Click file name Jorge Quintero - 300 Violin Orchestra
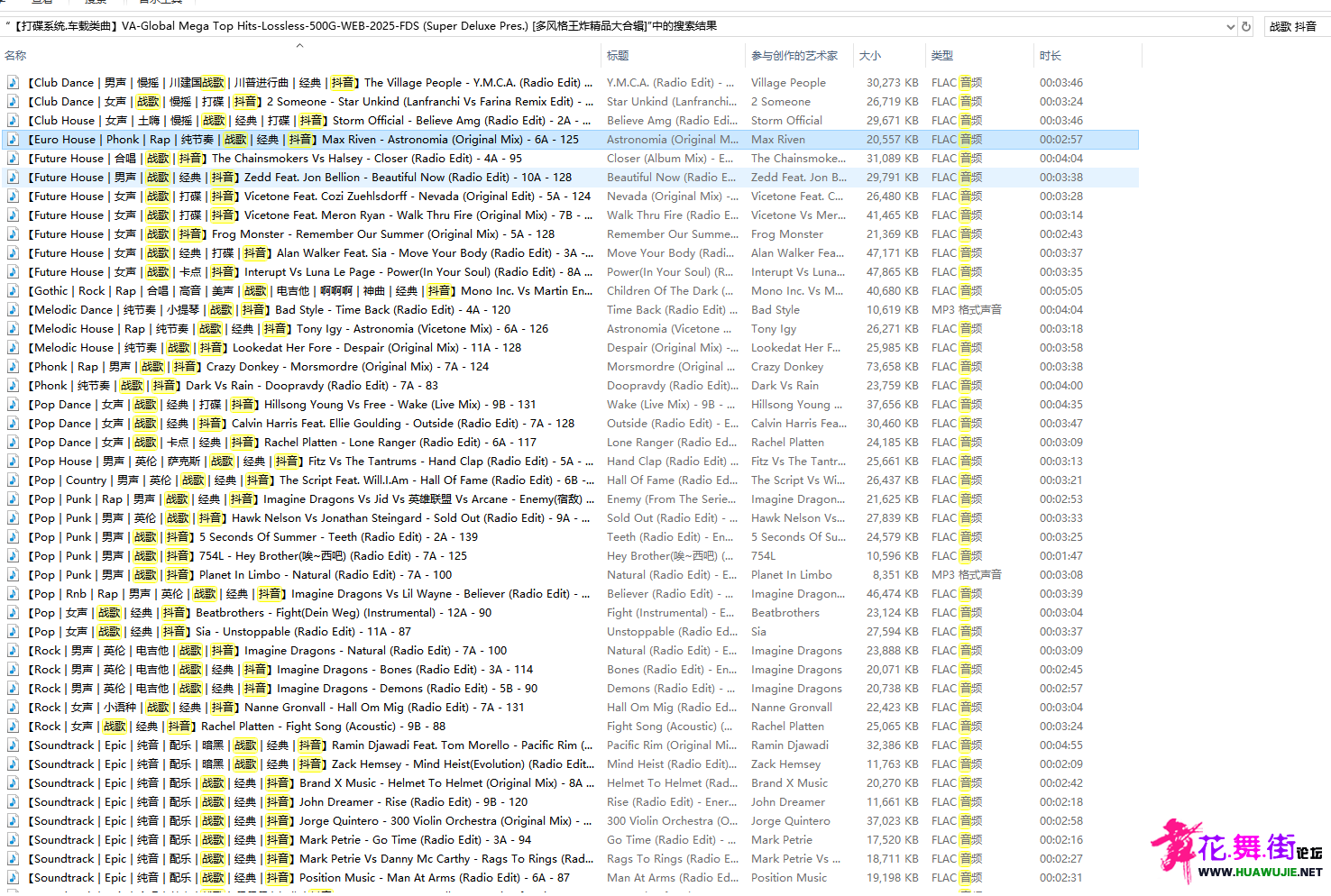 tap(309, 821)
